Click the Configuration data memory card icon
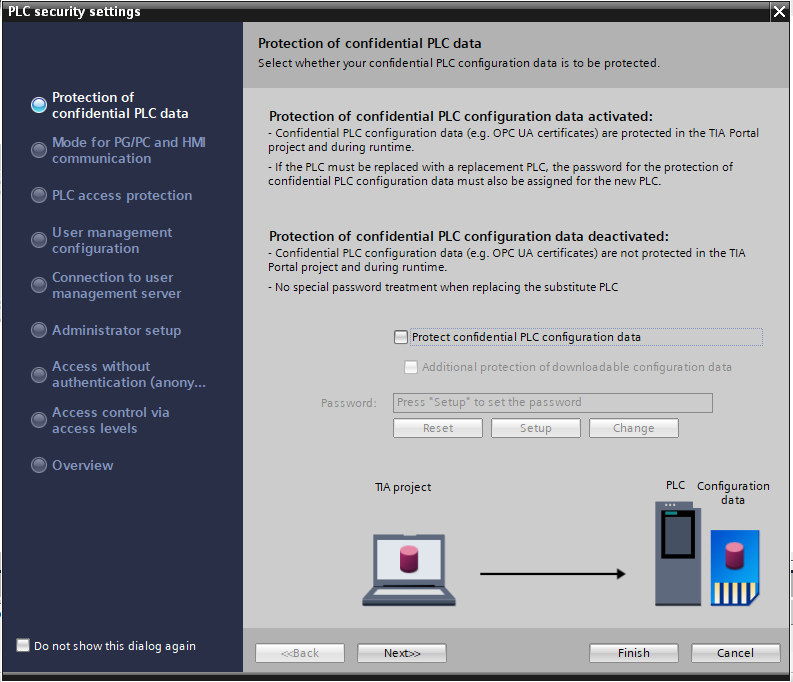This screenshot has width=793, height=682. [x=735, y=567]
